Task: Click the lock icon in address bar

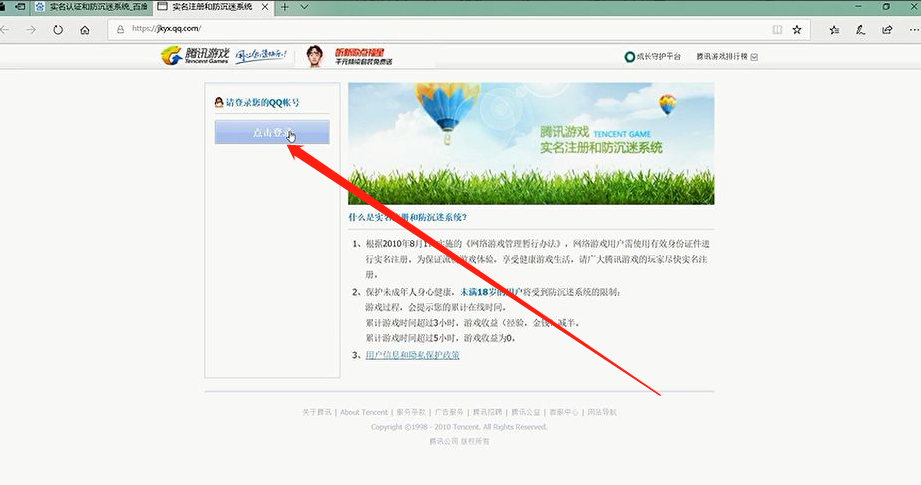Action: tap(120, 29)
